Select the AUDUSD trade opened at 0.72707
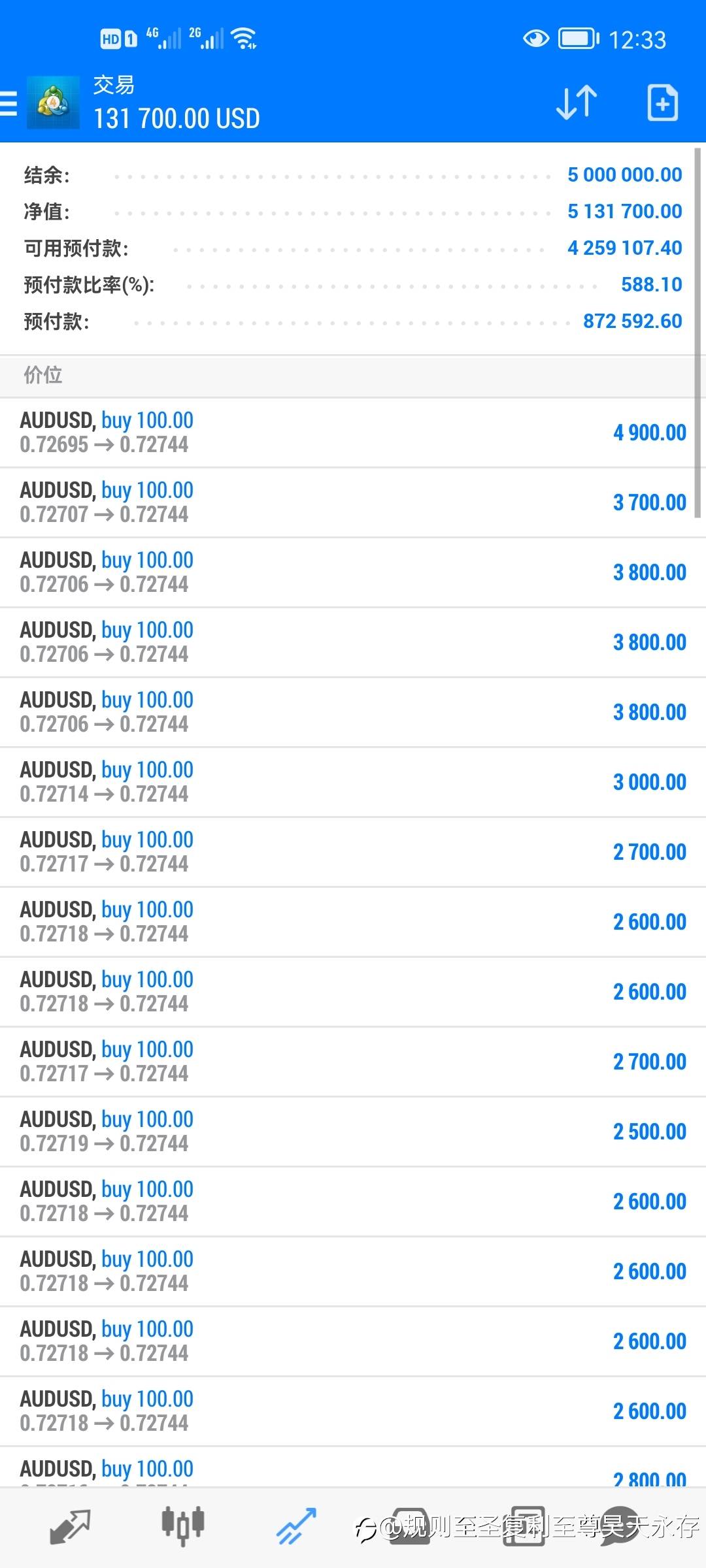Image resolution: width=706 pixels, height=1568 pixels. pyautogui.click(x=353, y=502)
